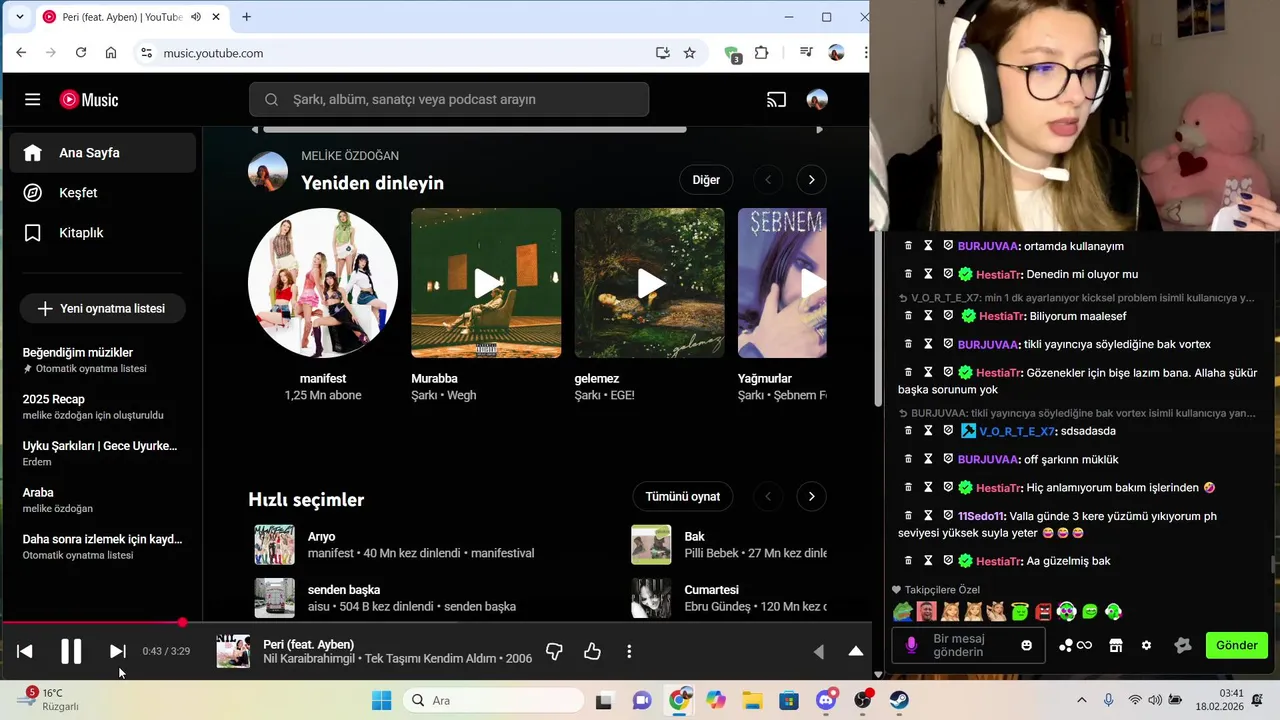Open Uyku Şarkıları playlist
Image resolution: width=1280 pixels, height=720 pixels.
pos(103,453)
